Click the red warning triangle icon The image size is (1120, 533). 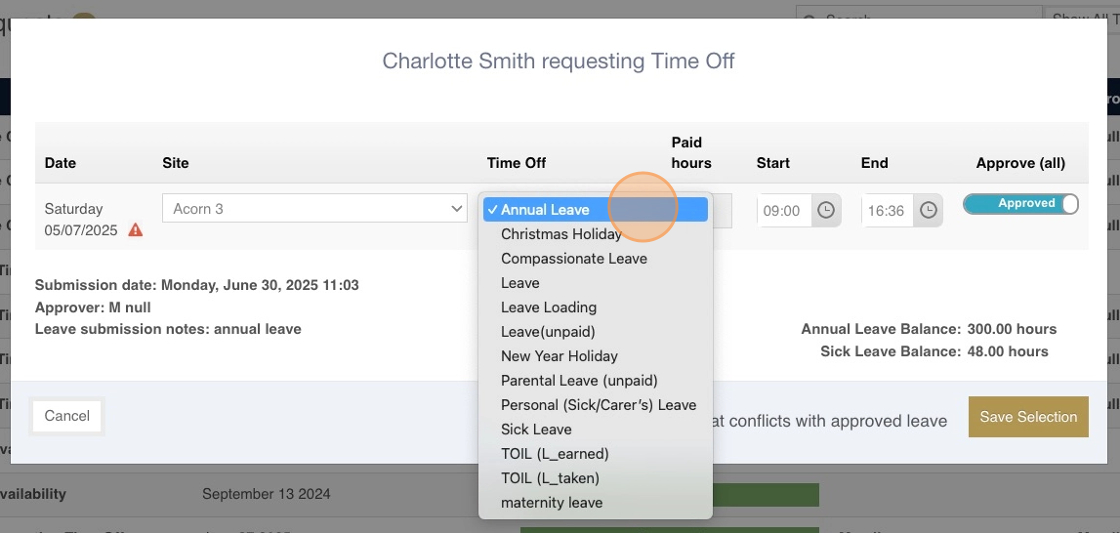click(135, 230)
